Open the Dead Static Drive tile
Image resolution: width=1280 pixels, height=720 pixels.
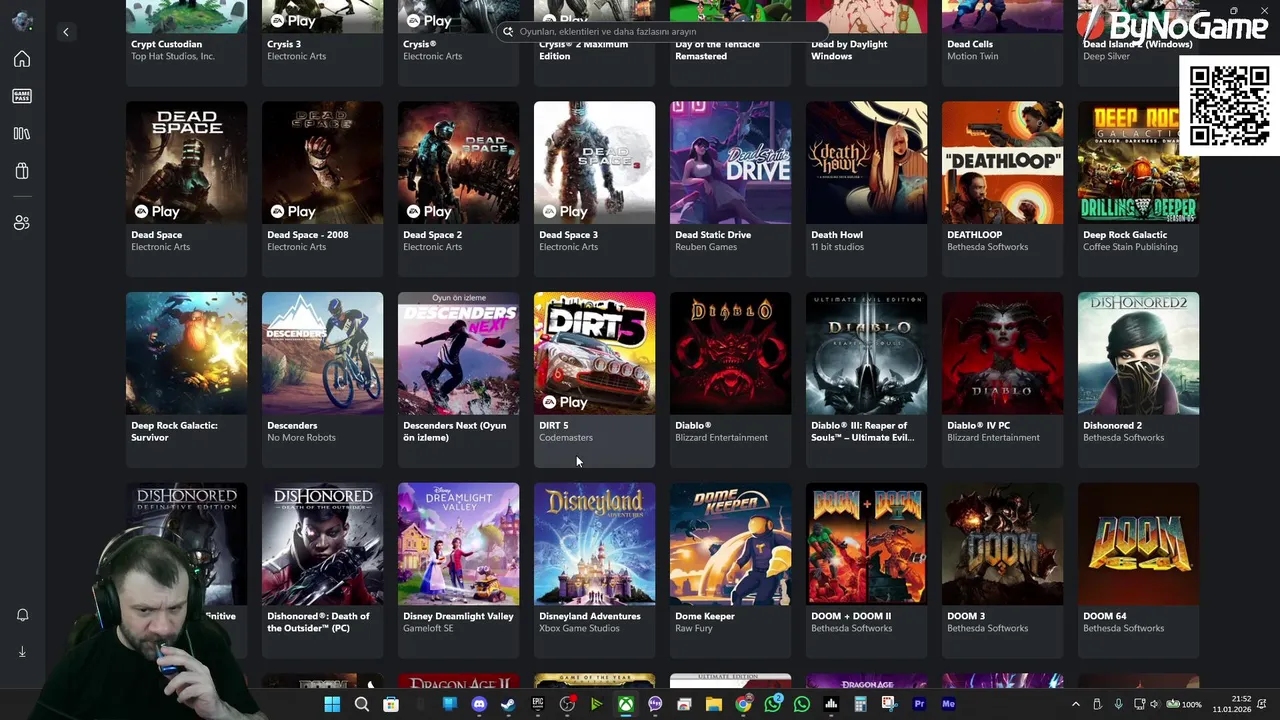tap(730, 188)
